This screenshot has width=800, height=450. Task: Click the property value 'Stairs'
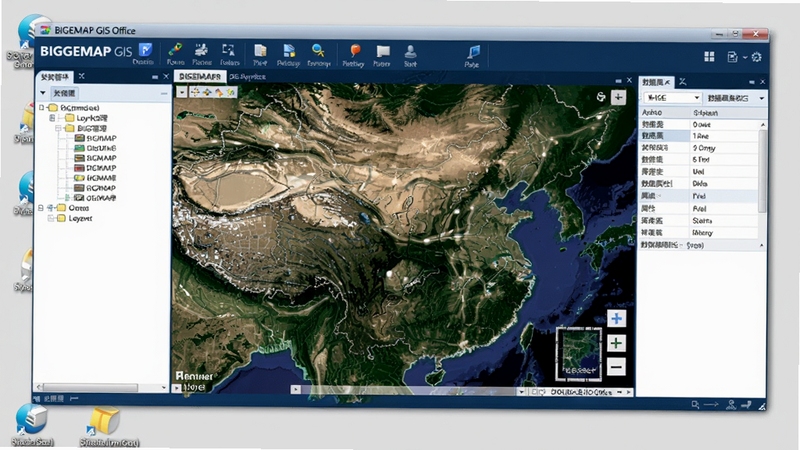coord(702,221)
